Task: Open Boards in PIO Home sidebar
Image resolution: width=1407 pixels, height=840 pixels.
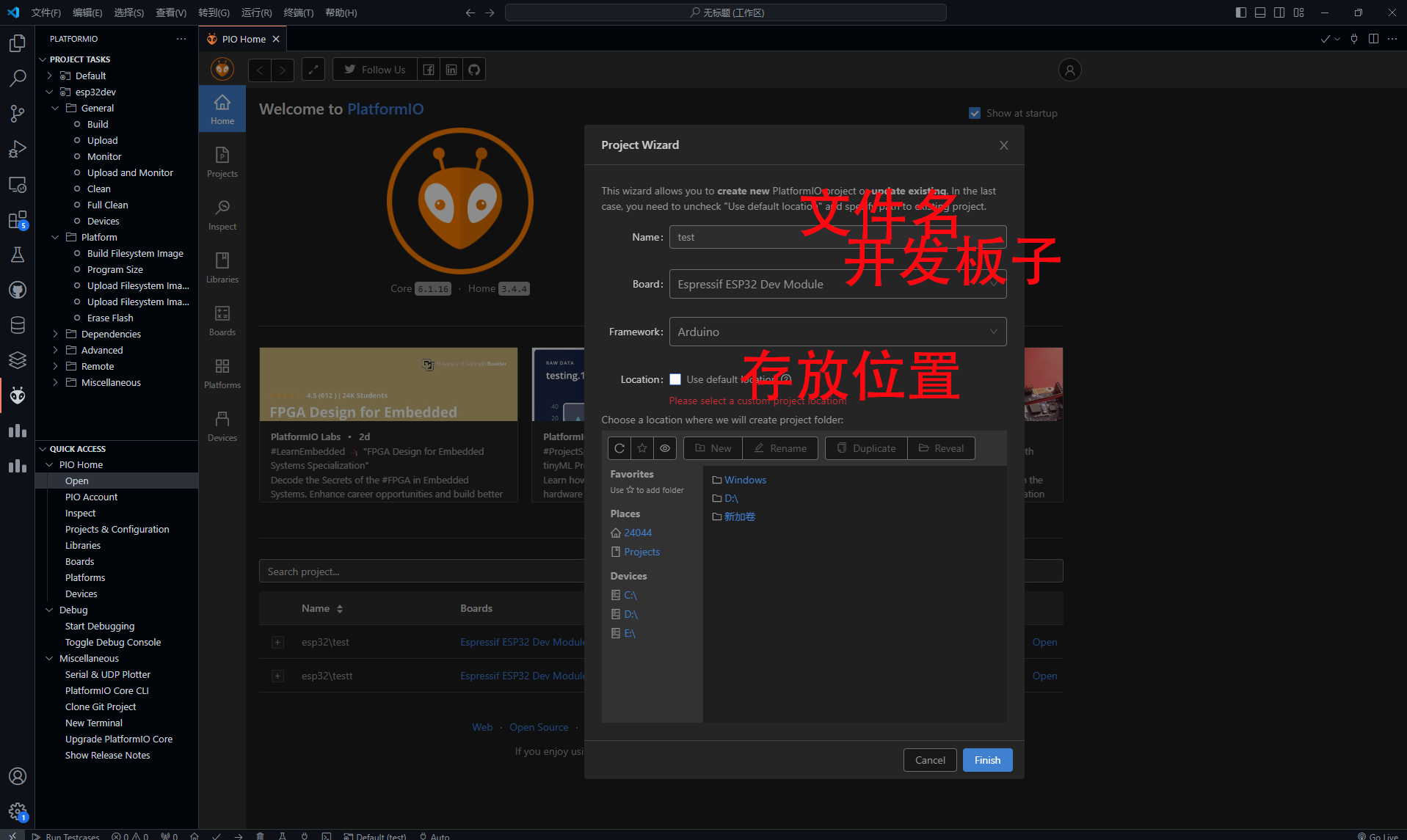Action: [222, 320]
